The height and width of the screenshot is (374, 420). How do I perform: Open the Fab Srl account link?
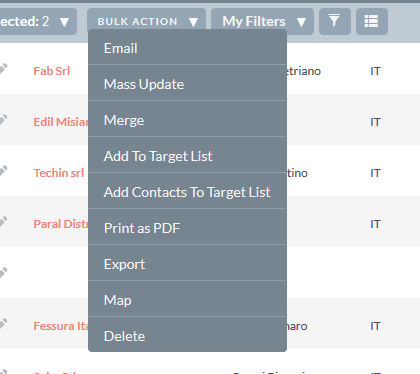[x=52, y=71]
